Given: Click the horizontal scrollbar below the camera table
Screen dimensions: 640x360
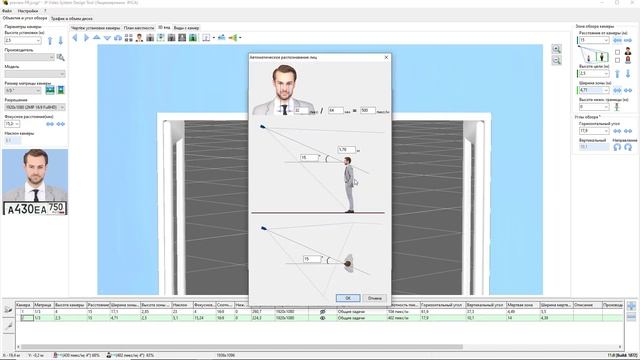Looking at the screenshot, I should pyautogui.click(x=242, y=347).
